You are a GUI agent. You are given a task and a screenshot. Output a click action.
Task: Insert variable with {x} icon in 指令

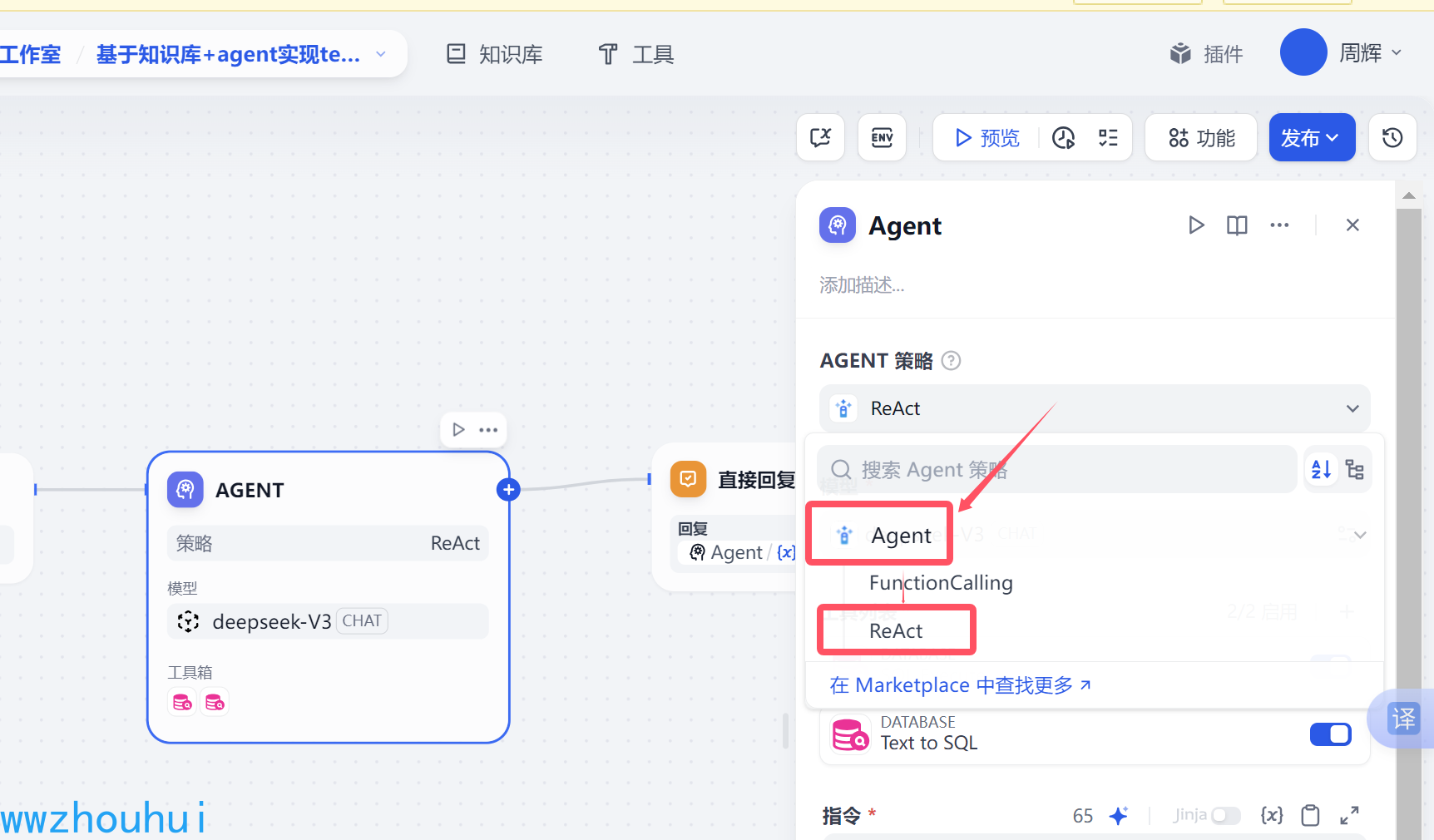pyautogui.click(x=1272, y=815)
